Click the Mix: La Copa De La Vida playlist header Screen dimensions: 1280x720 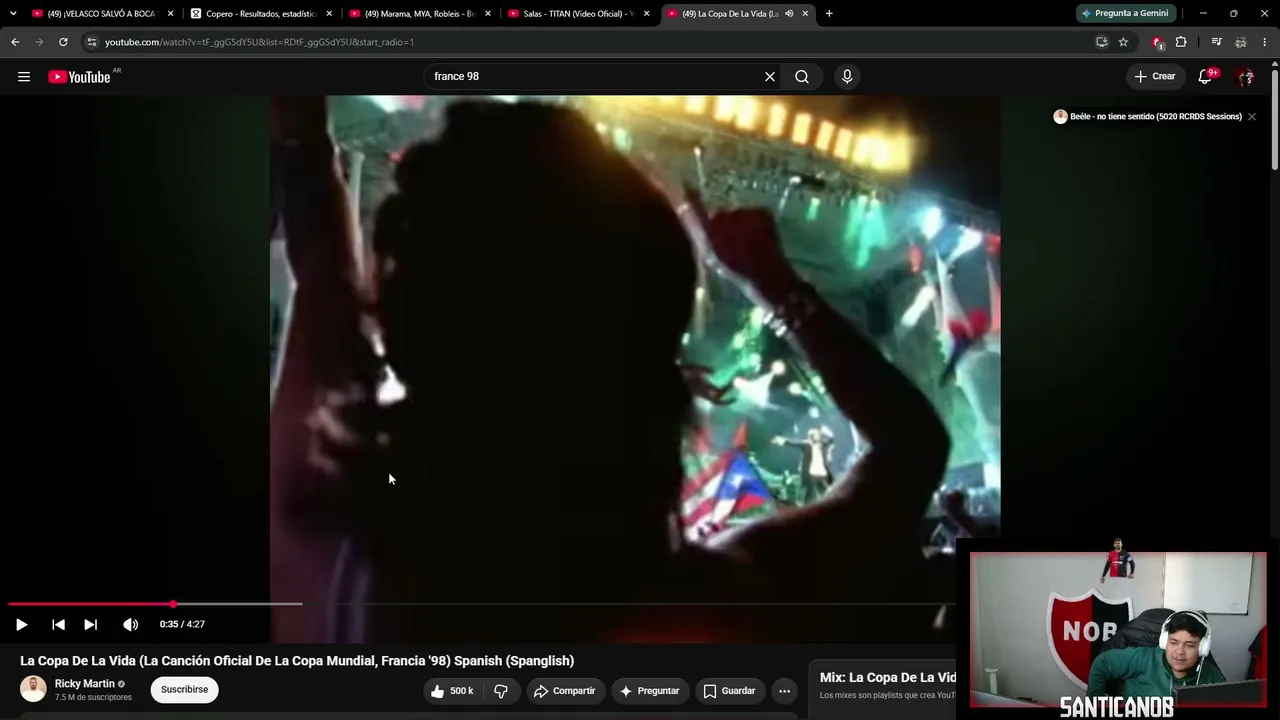tap(888, 678)
